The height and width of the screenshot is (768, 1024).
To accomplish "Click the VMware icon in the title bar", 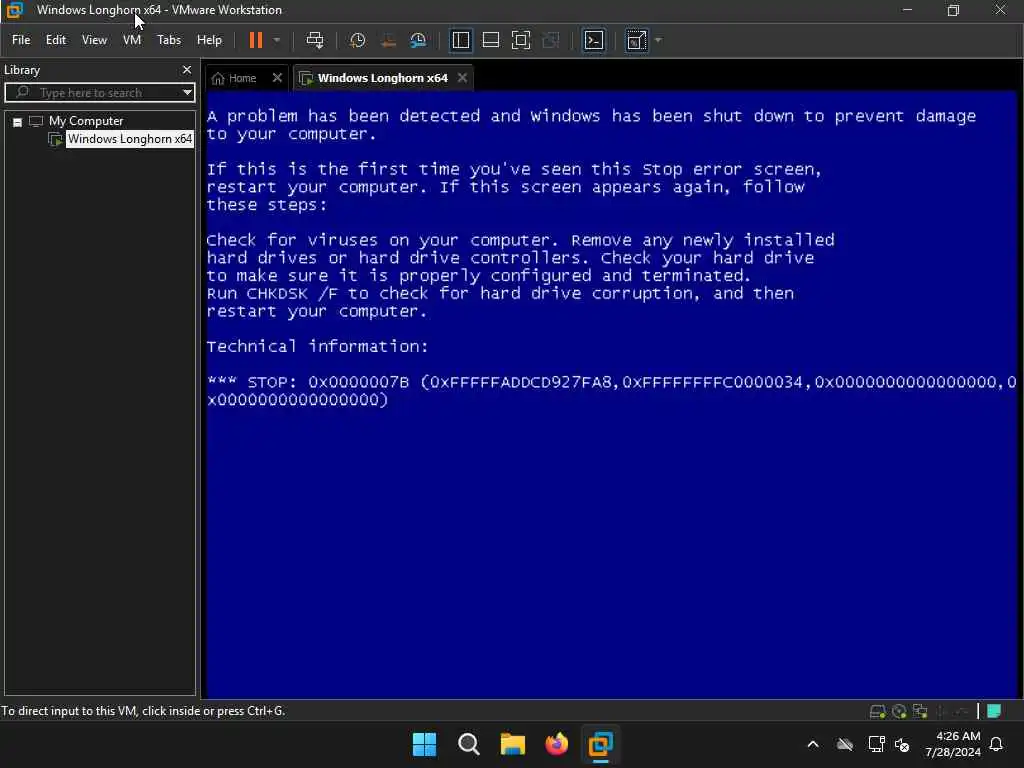I will pos(14,10).
